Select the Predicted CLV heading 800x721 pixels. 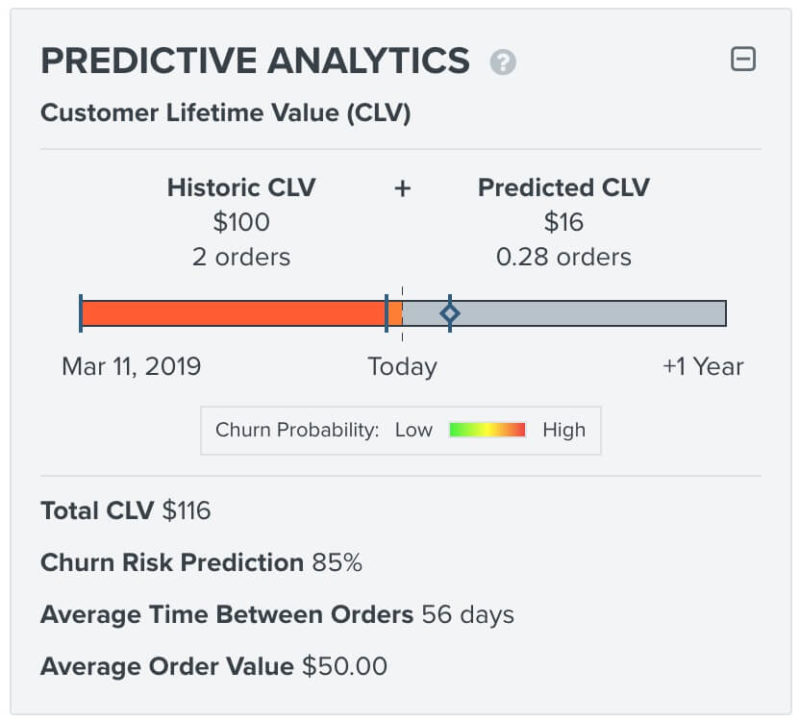[563, 187]
